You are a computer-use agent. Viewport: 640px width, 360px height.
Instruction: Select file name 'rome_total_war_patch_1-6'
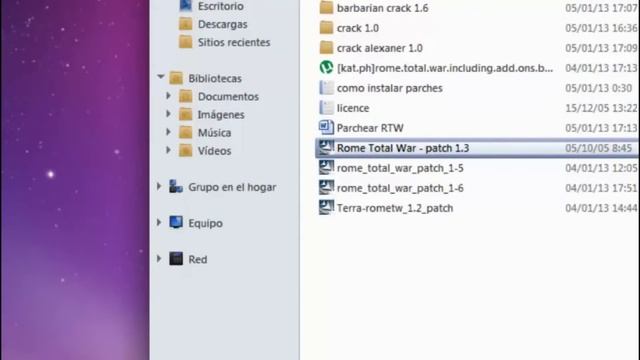(400, 188)
